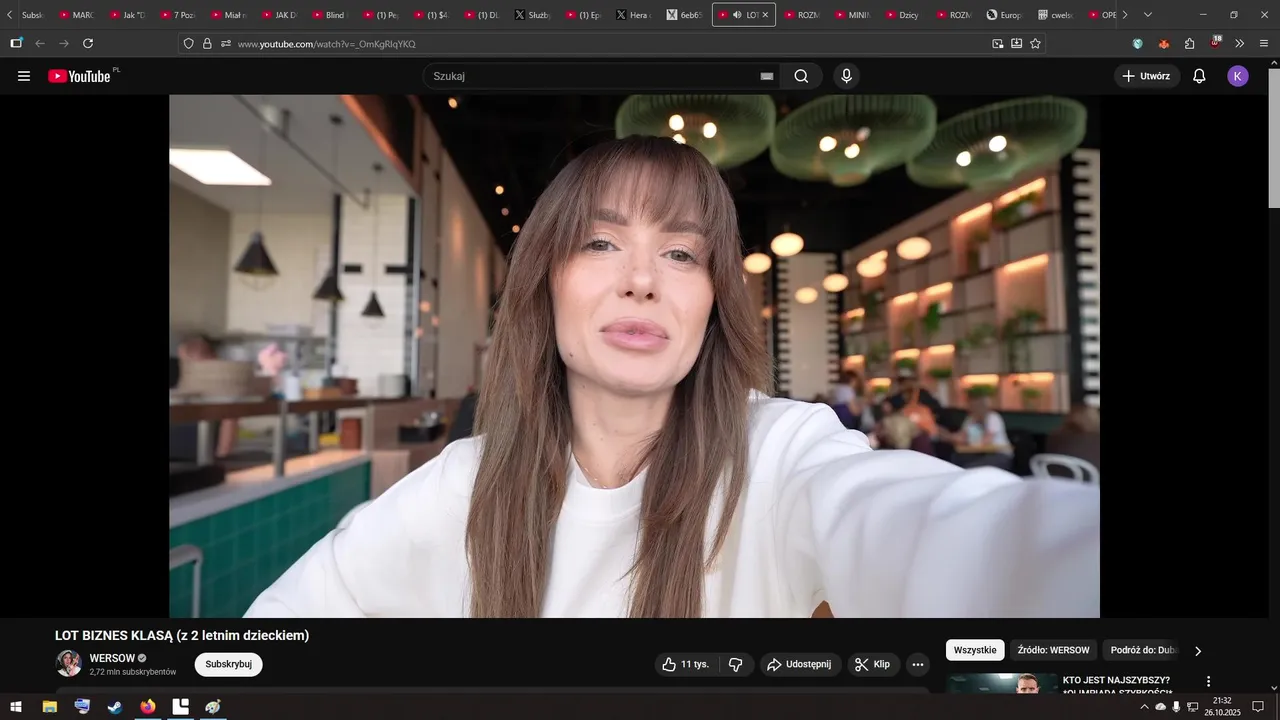Switch to the 'MININ' browser tab
1280x720 pixels.
tap(852, 15)
